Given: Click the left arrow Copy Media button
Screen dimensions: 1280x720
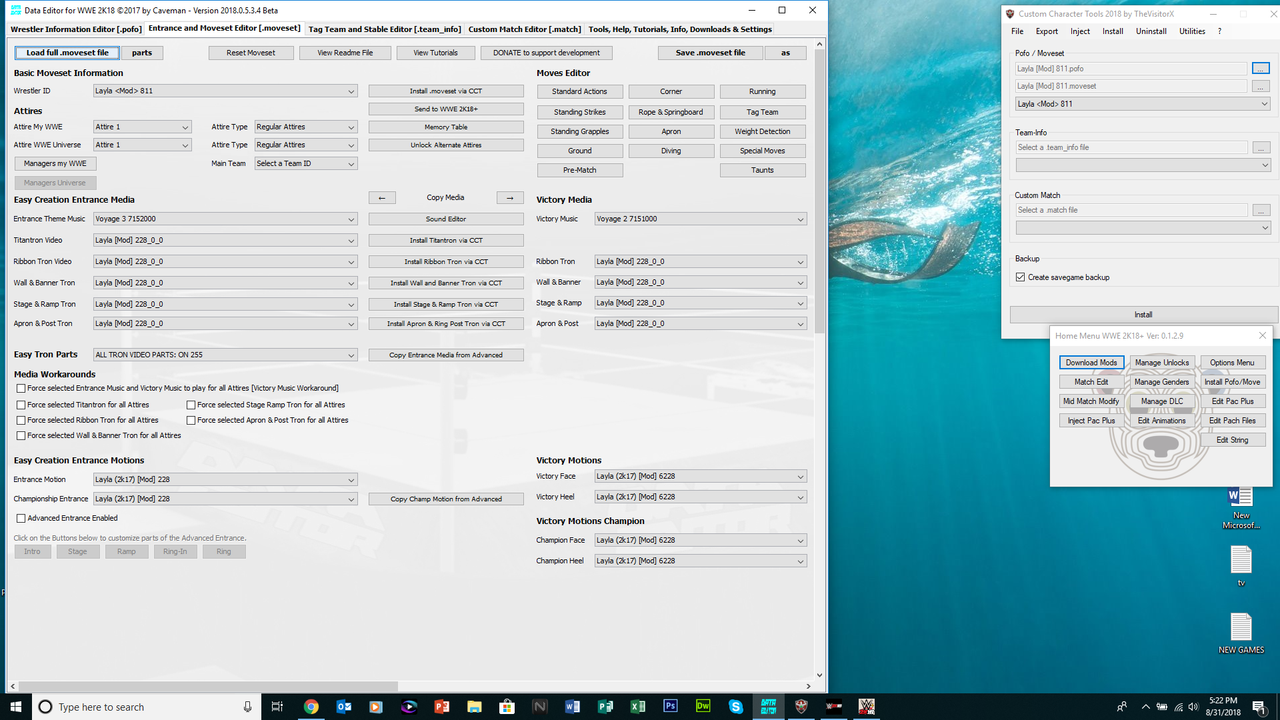Looking at the screenshot, I should tap(381, 198).
